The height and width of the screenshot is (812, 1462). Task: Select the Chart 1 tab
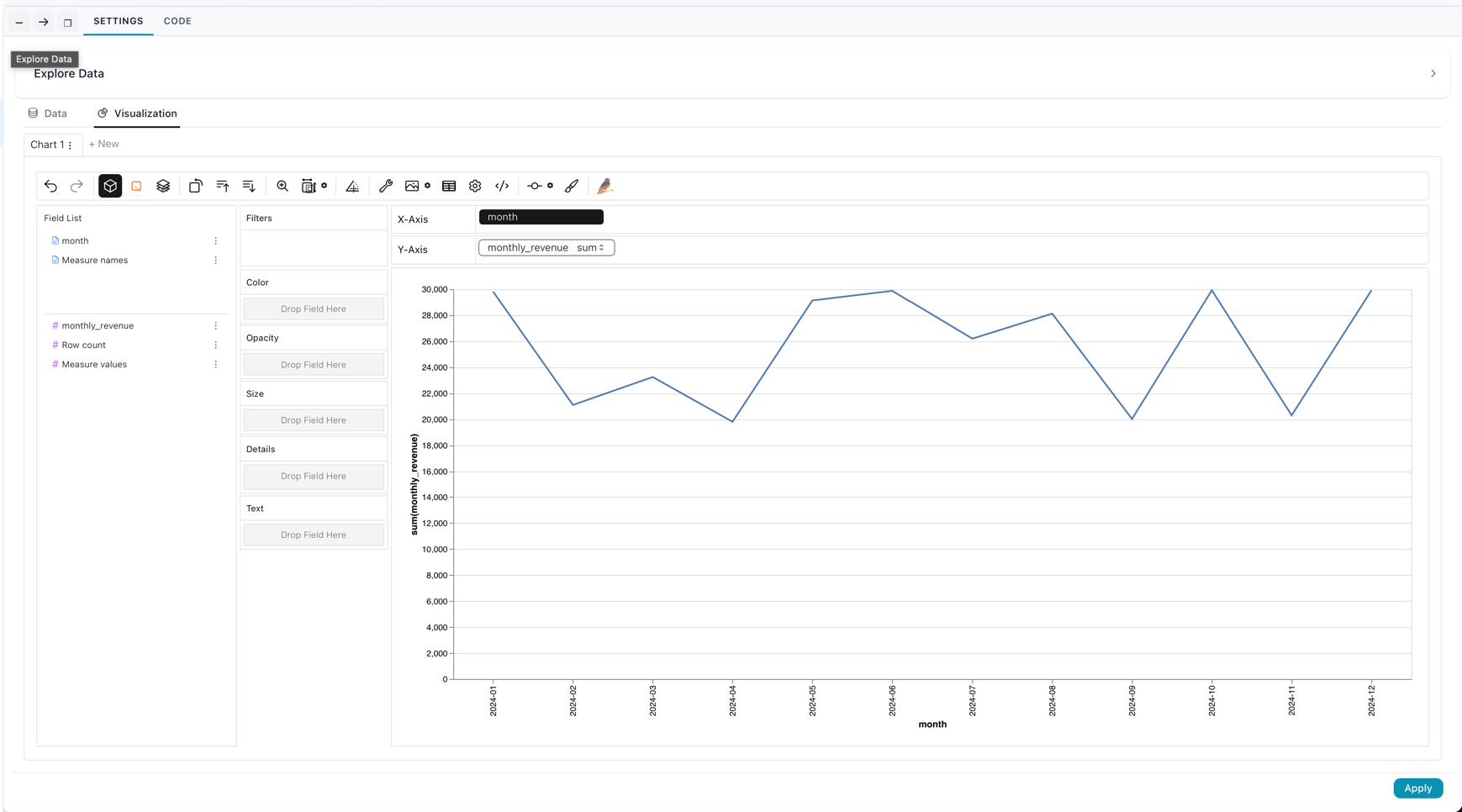(x=46, y=145)
